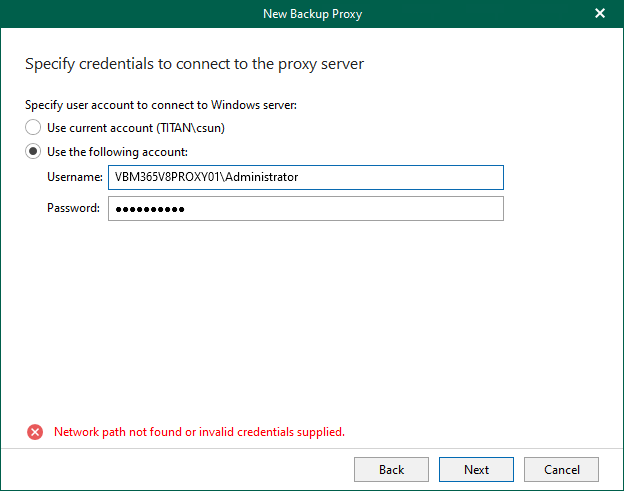This screenshot has height=491, width=624.
Task: Click the masked password dots
Action: (151, 209)
